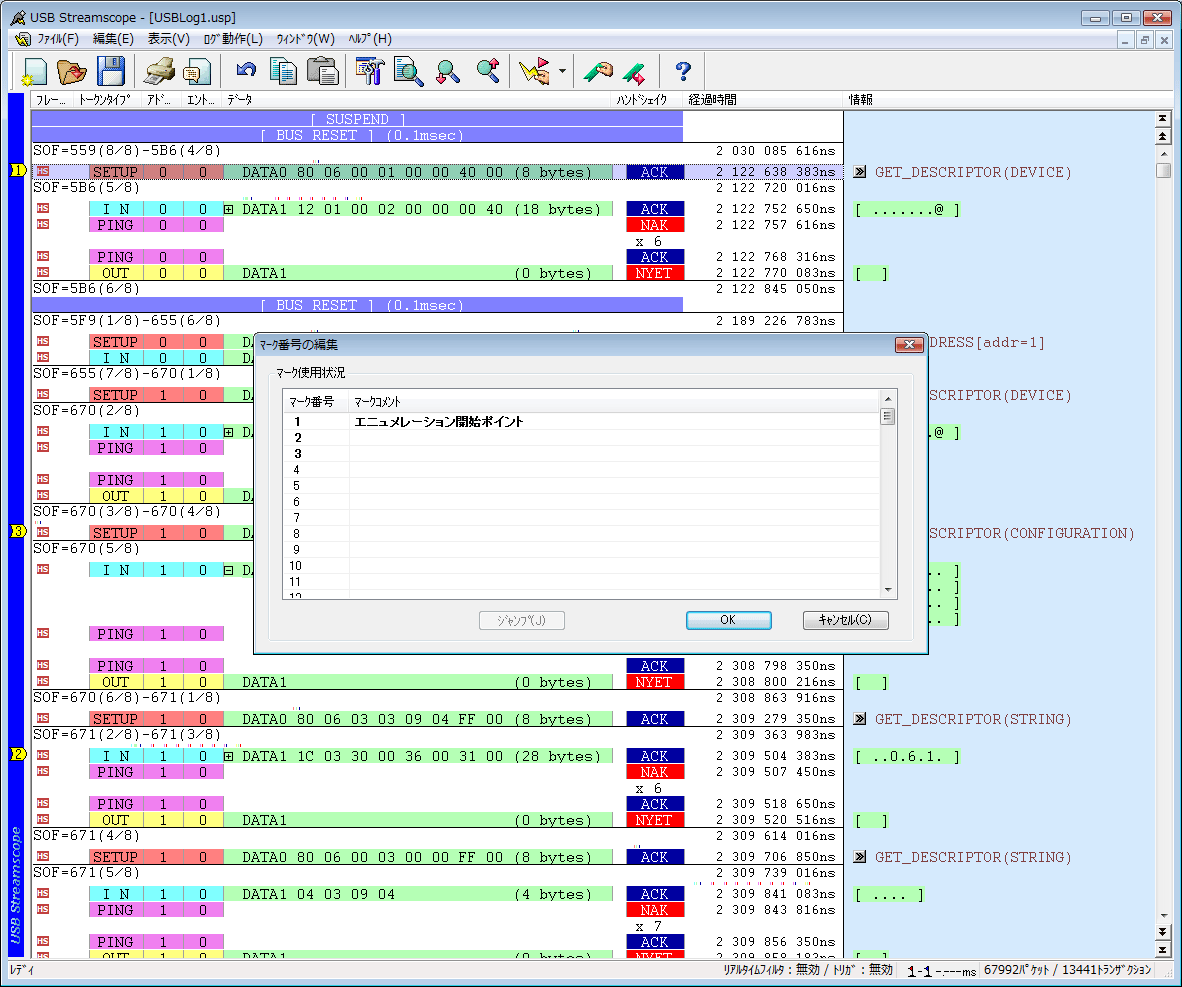Viewport: 1182px width, 987px height.
Task: Open the ウィンドウ(W) menu
Action: click(x=305, y=38)
